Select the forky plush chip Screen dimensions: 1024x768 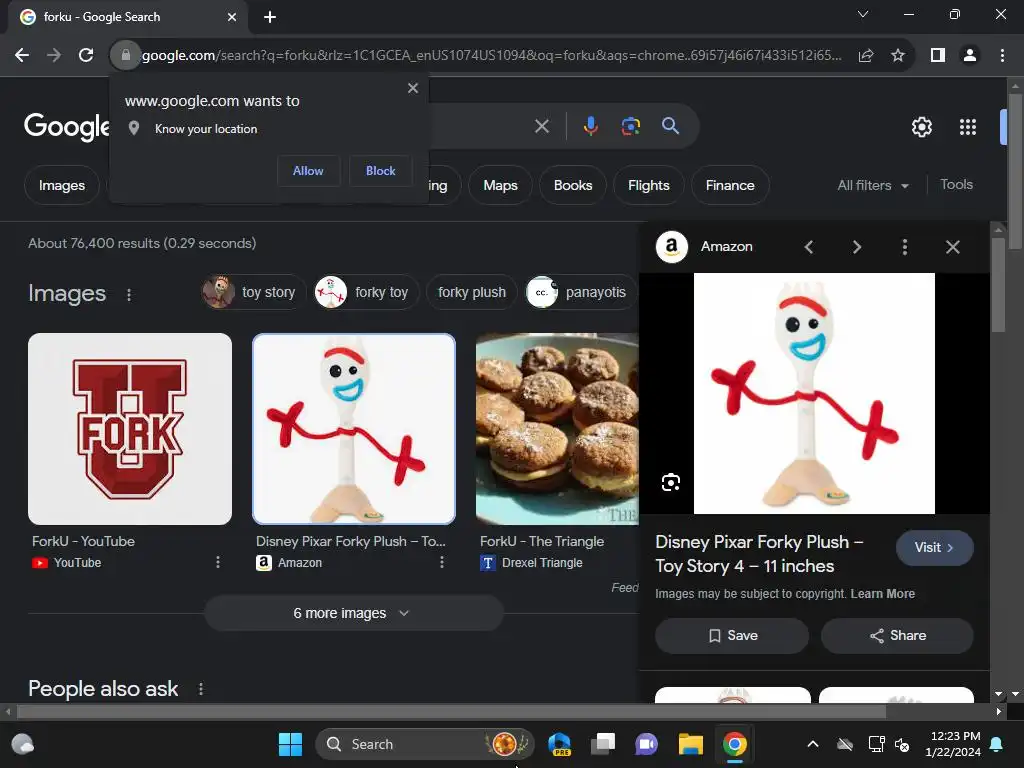472,292
